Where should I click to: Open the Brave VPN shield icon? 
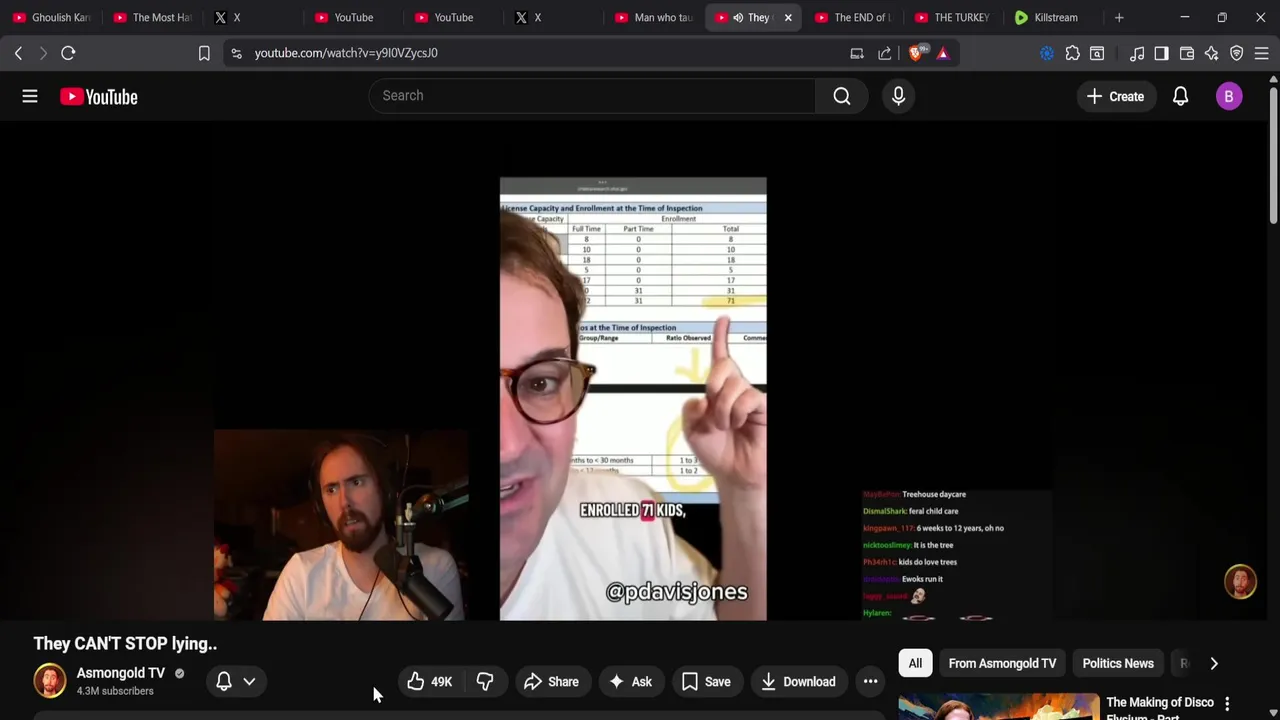(x=1237, y=53)
